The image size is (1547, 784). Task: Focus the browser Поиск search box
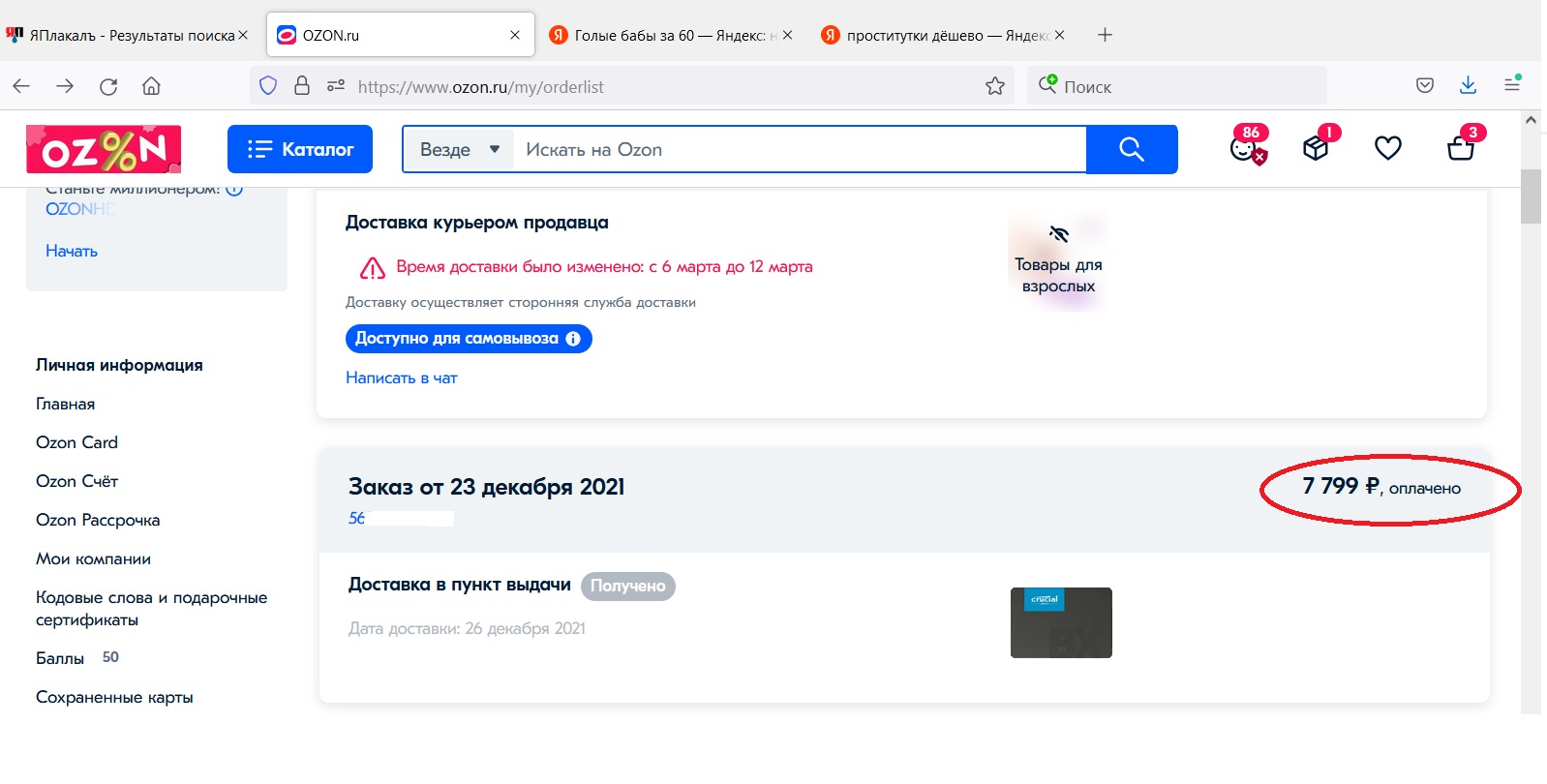click(1177, 86)
